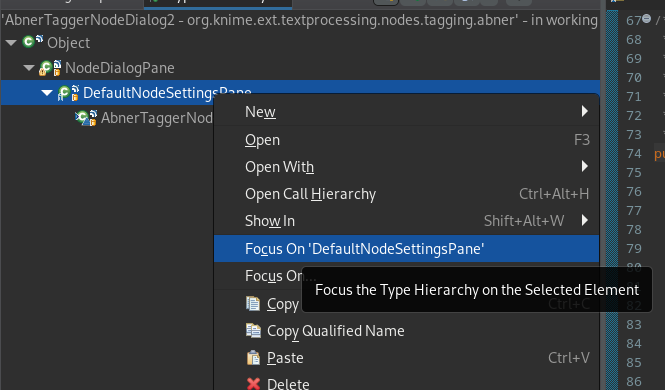Click the Copy icon in context menu
This screenshot has width=665, height=390.
(253, 304)
